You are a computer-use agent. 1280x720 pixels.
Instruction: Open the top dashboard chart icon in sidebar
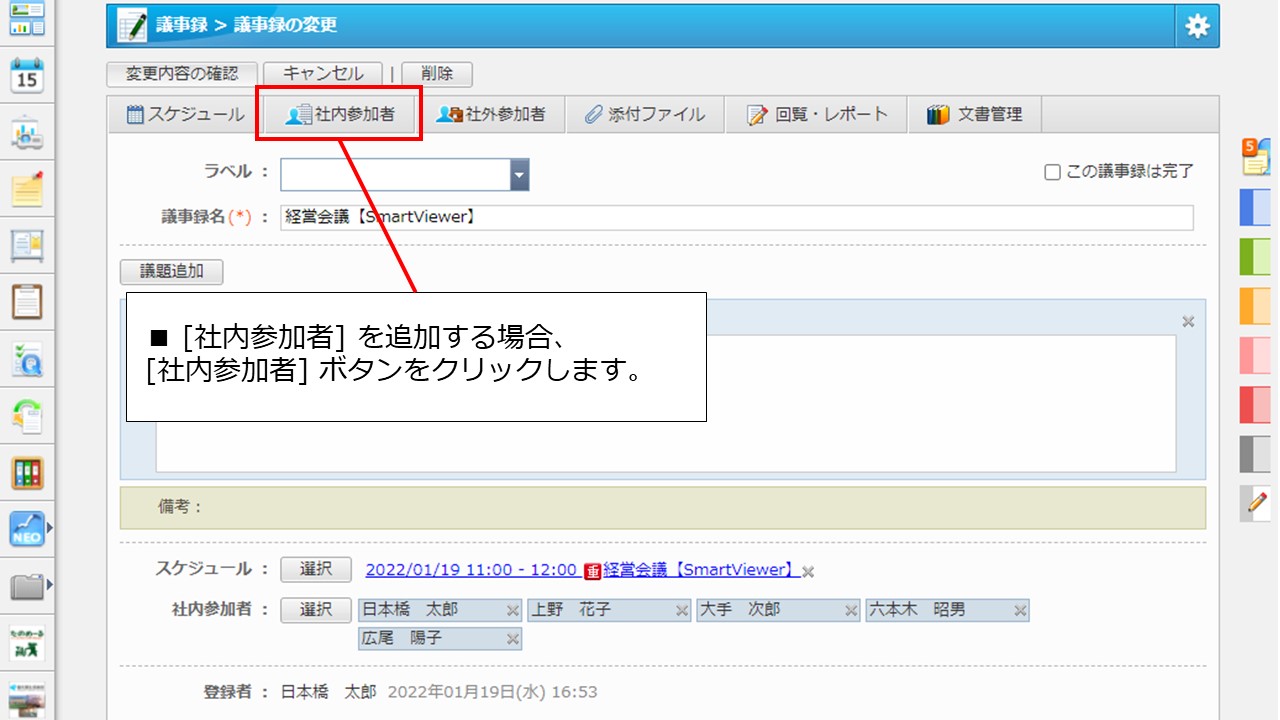[27, 19]
